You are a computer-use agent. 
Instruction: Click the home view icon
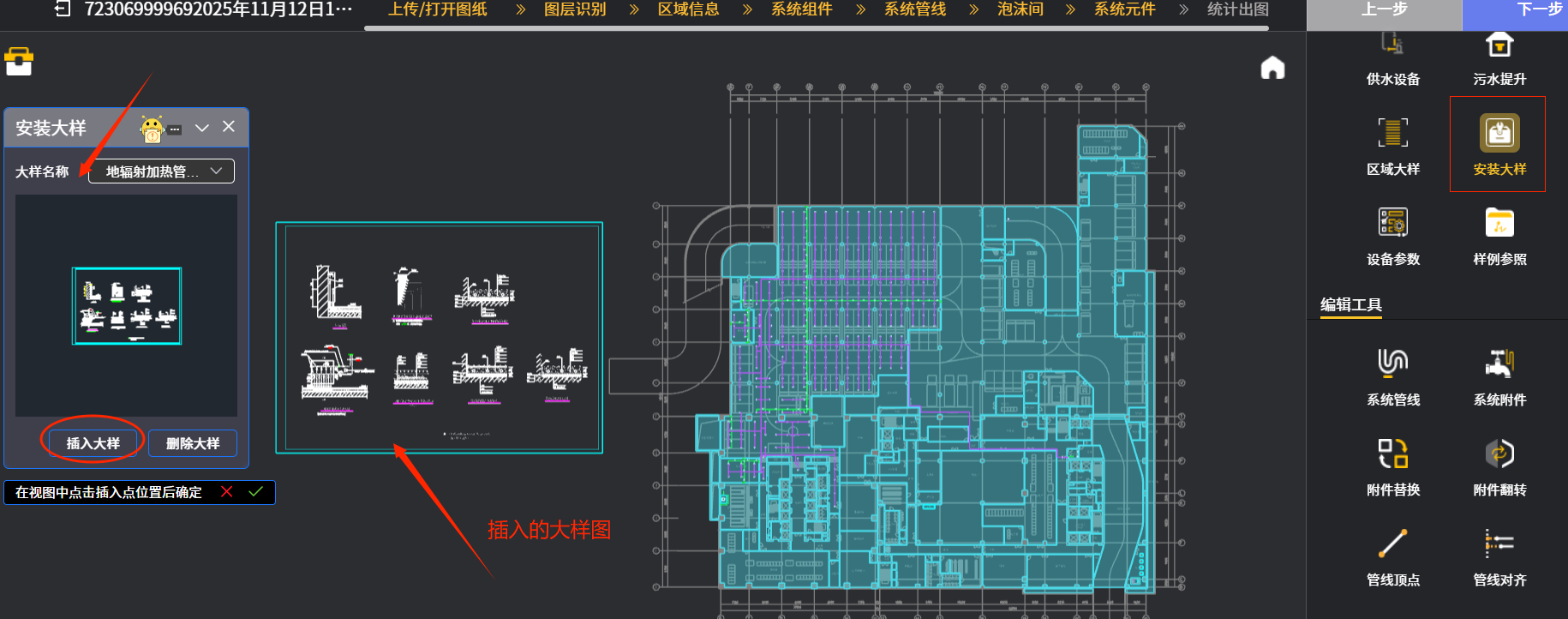tap(1272, 68)
